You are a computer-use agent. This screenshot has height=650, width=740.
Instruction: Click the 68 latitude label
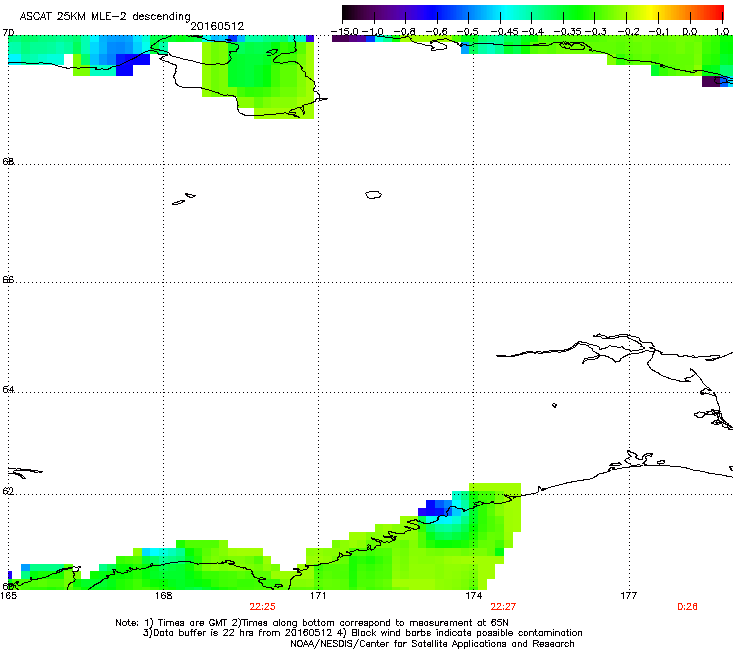pyautogui.click(x=8, y=161)
